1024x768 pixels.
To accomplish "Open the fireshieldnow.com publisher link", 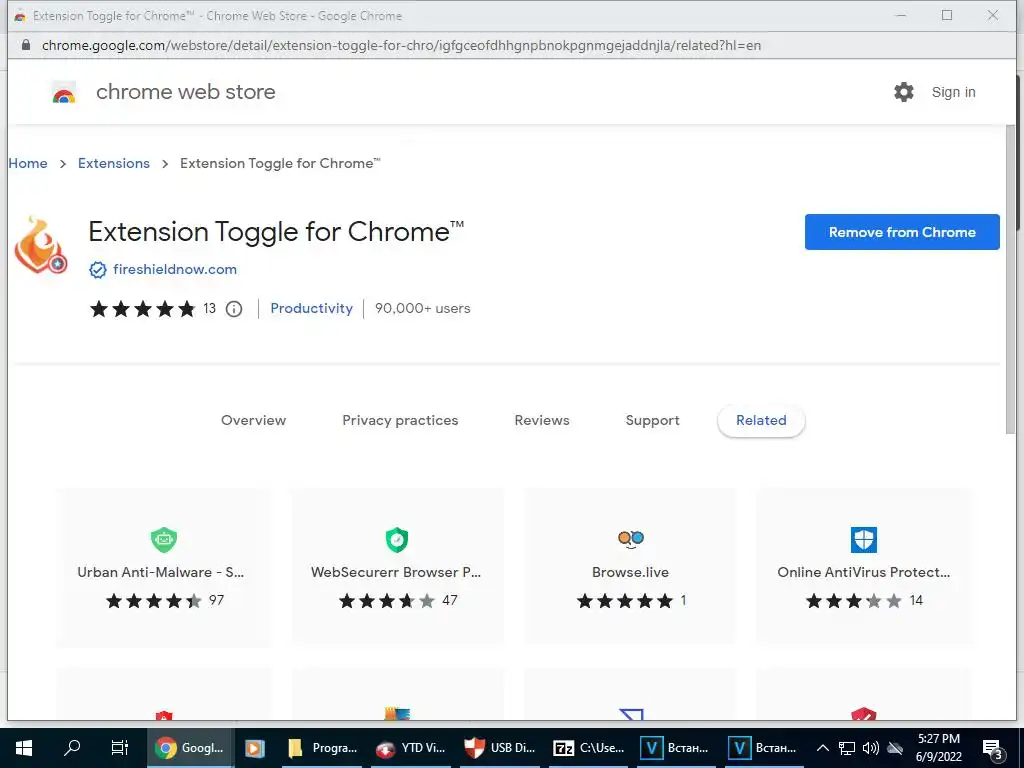I will pos(175,269).
